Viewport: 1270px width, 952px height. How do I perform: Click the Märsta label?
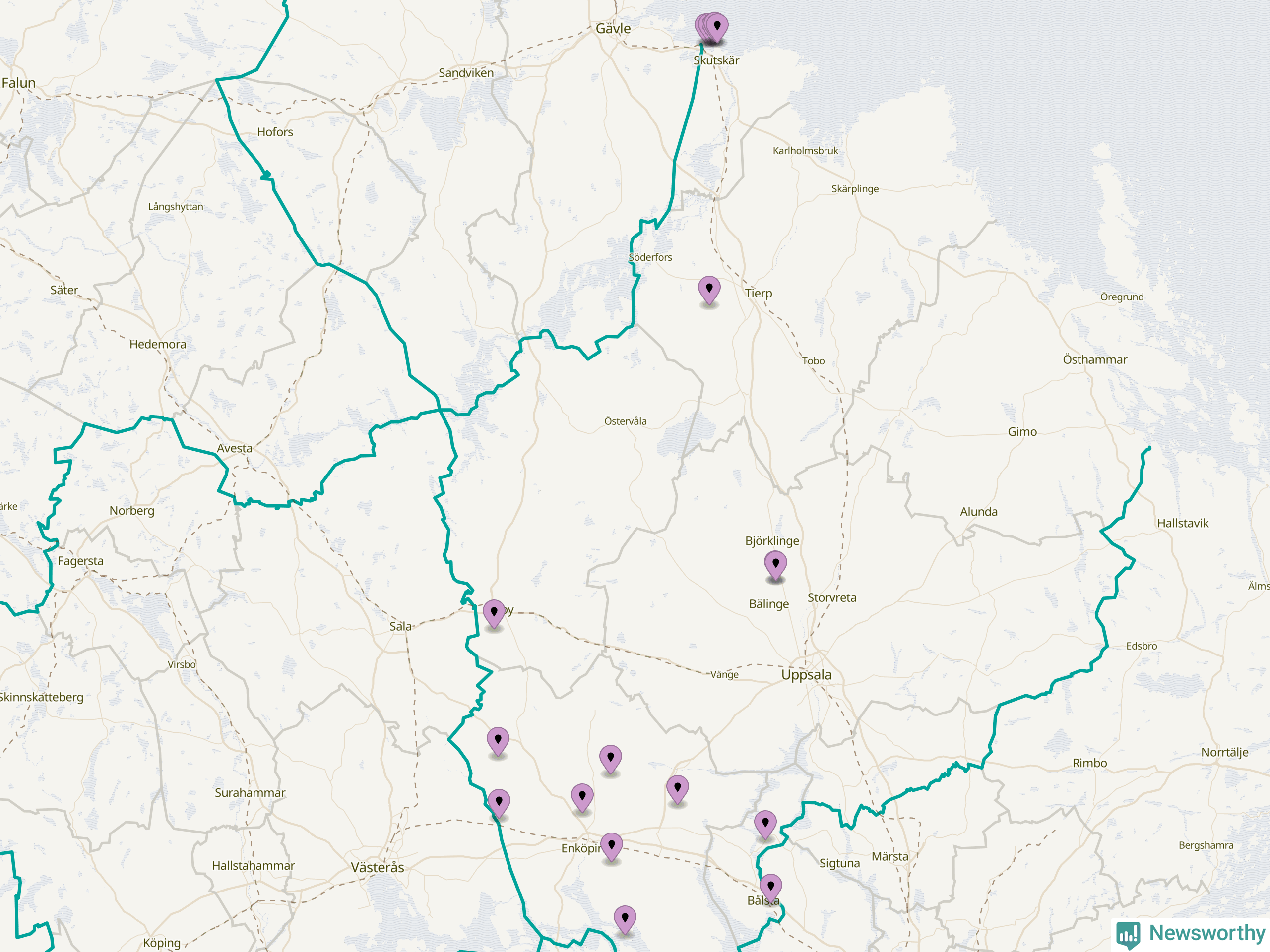tap(890, 857)
